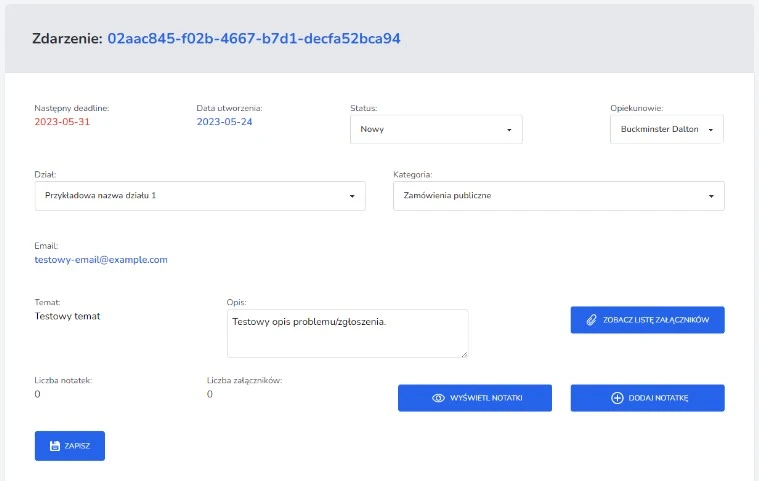This screenshot has height=481, width=759.
Task: Expand the Opiekunowie dropdown with Buckminster Dalton
Action: [x=666, y=129]
